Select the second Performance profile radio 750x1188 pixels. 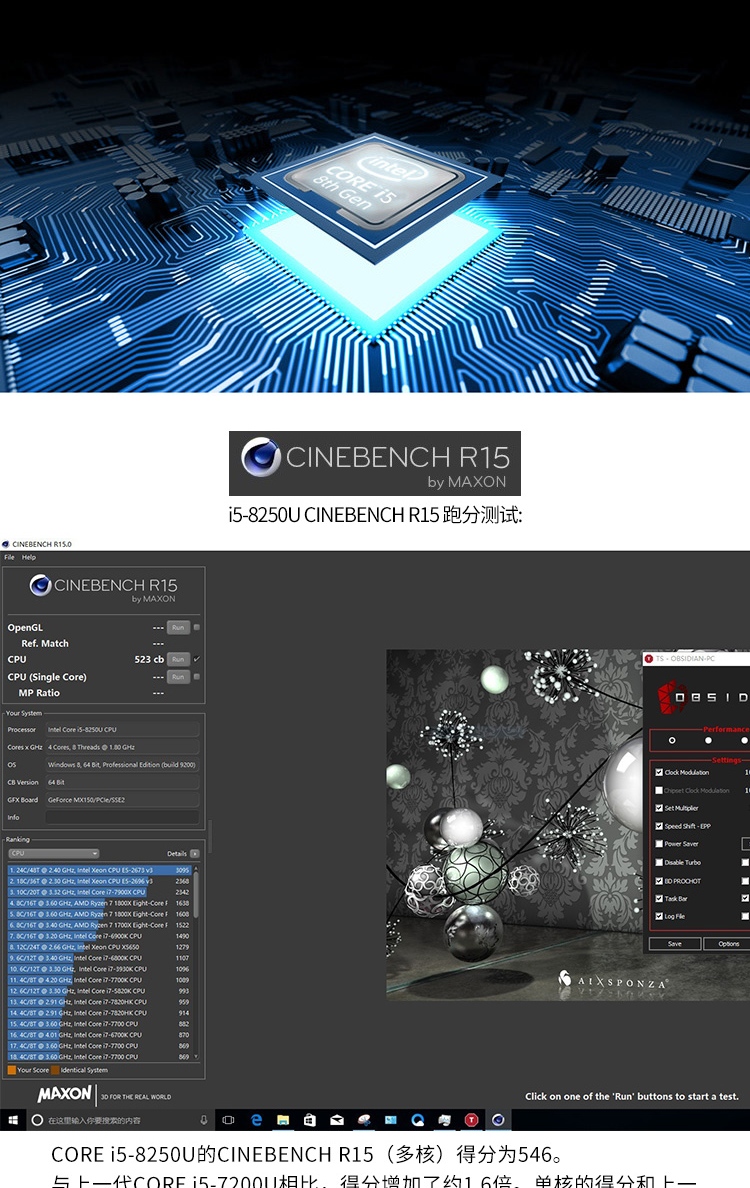coord(708,740)
